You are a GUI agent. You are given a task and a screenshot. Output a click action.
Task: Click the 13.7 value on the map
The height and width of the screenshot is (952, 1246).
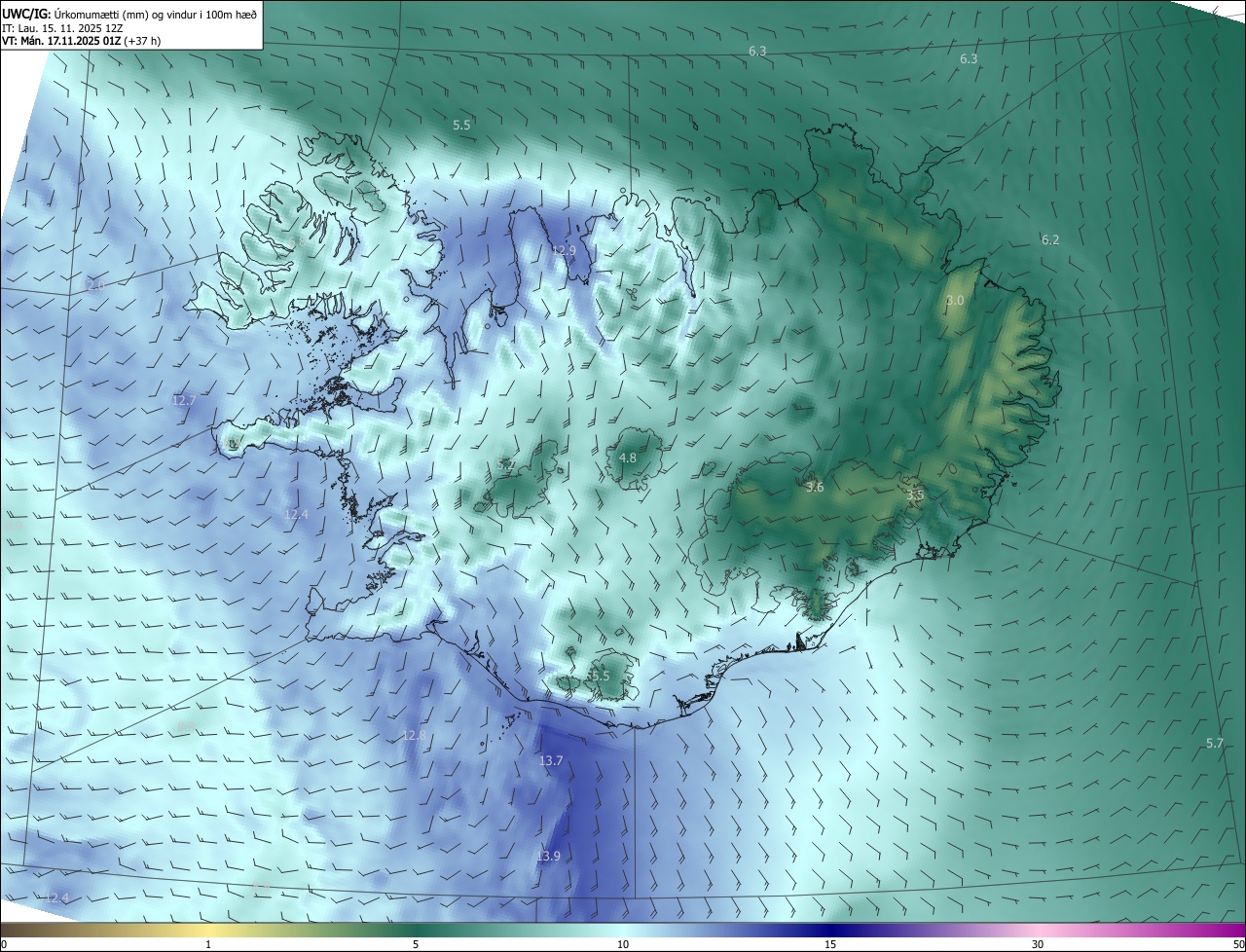[551, 760]
